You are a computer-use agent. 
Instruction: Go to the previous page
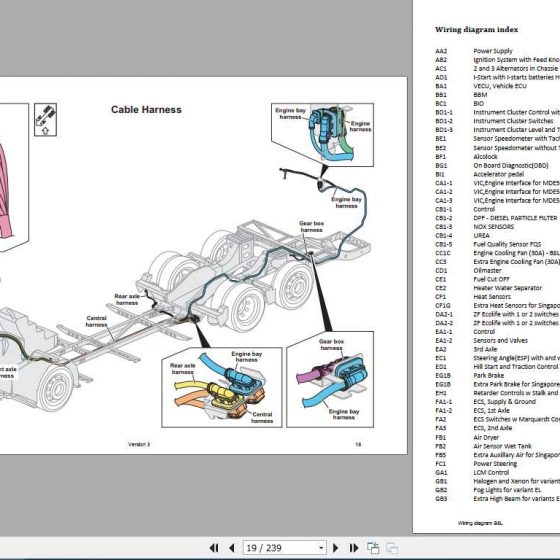232,548
